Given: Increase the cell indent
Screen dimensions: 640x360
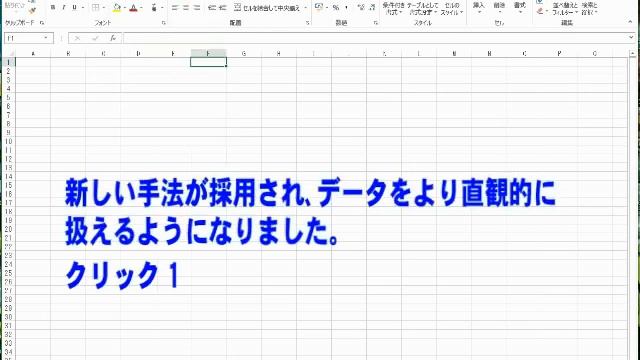Looking at the screenshot, I should coord(223,7).
